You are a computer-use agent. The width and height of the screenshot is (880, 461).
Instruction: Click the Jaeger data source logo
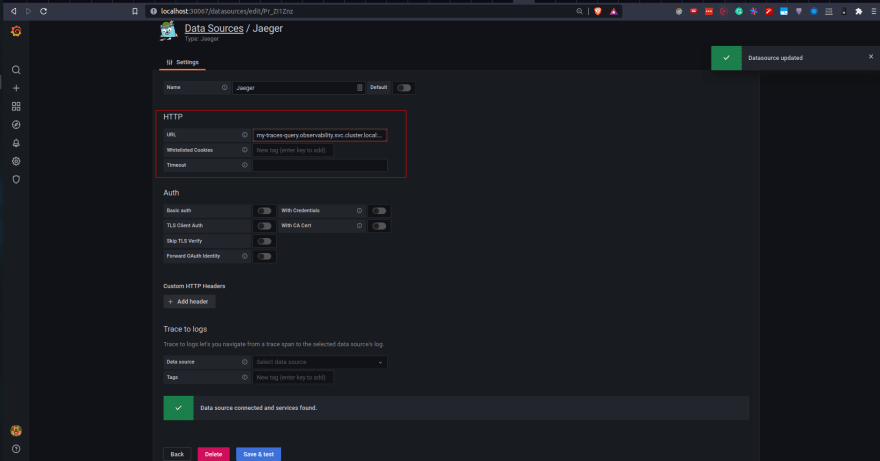tap(168, 31)
